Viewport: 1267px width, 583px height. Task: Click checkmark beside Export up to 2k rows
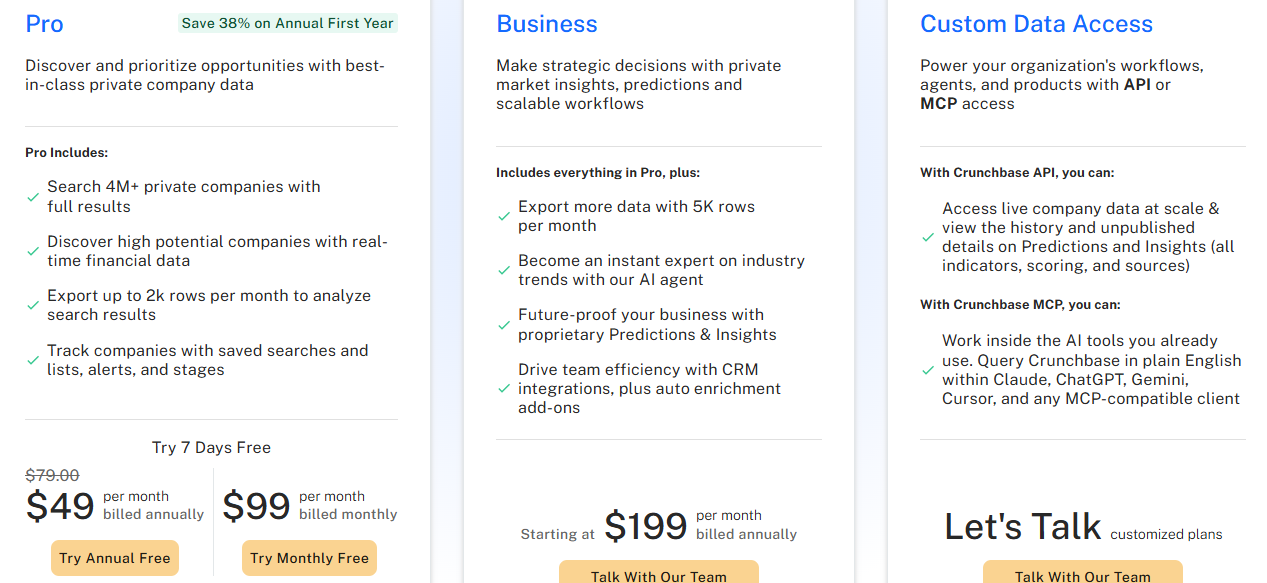33,306
